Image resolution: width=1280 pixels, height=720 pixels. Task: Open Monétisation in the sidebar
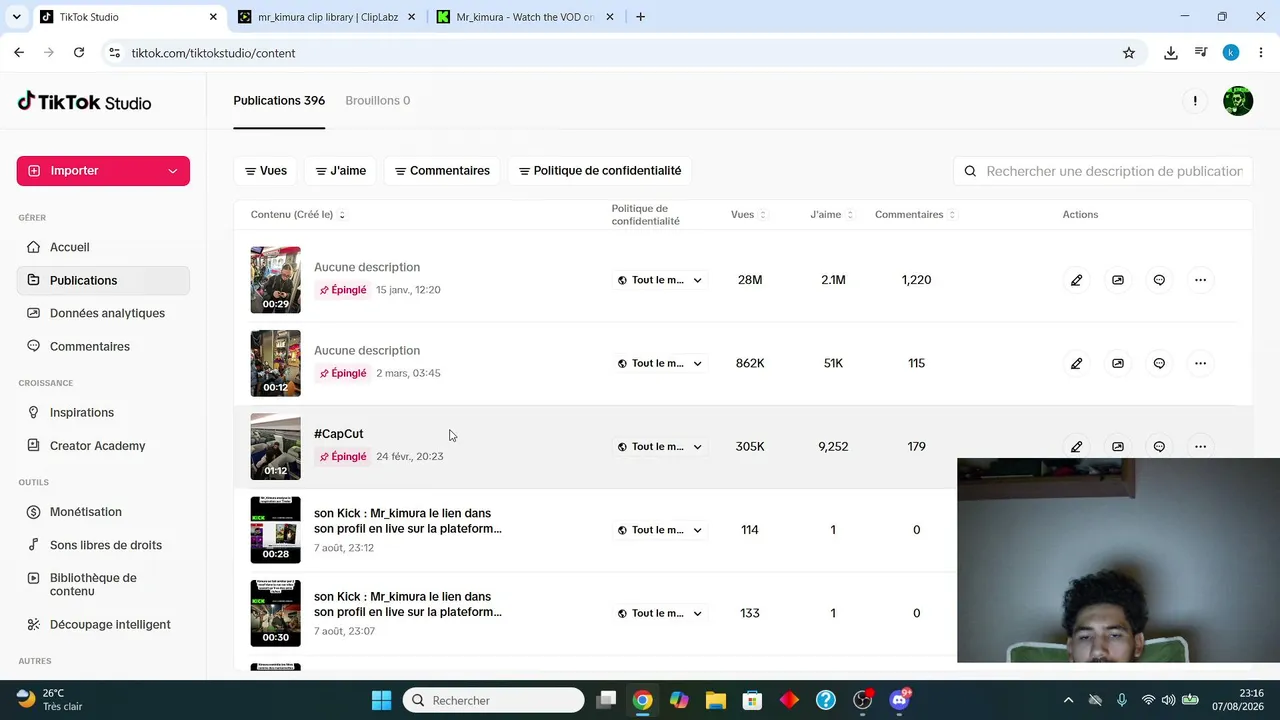pyautogui.click(x=103, y=511)
